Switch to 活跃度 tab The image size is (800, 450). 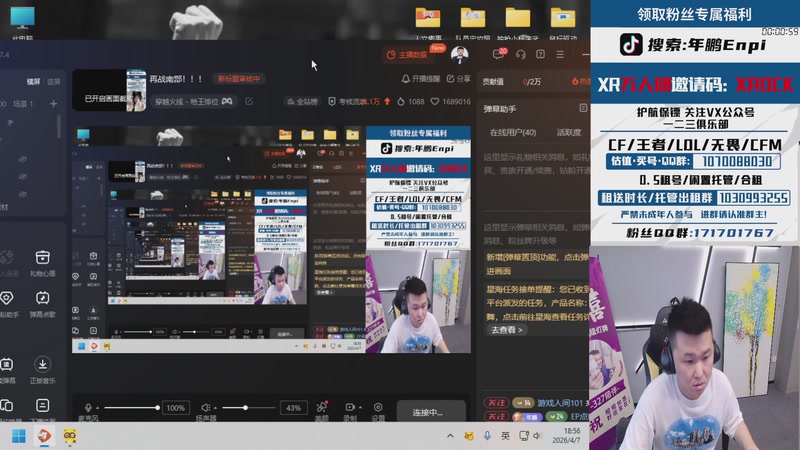tap(569, 133)
